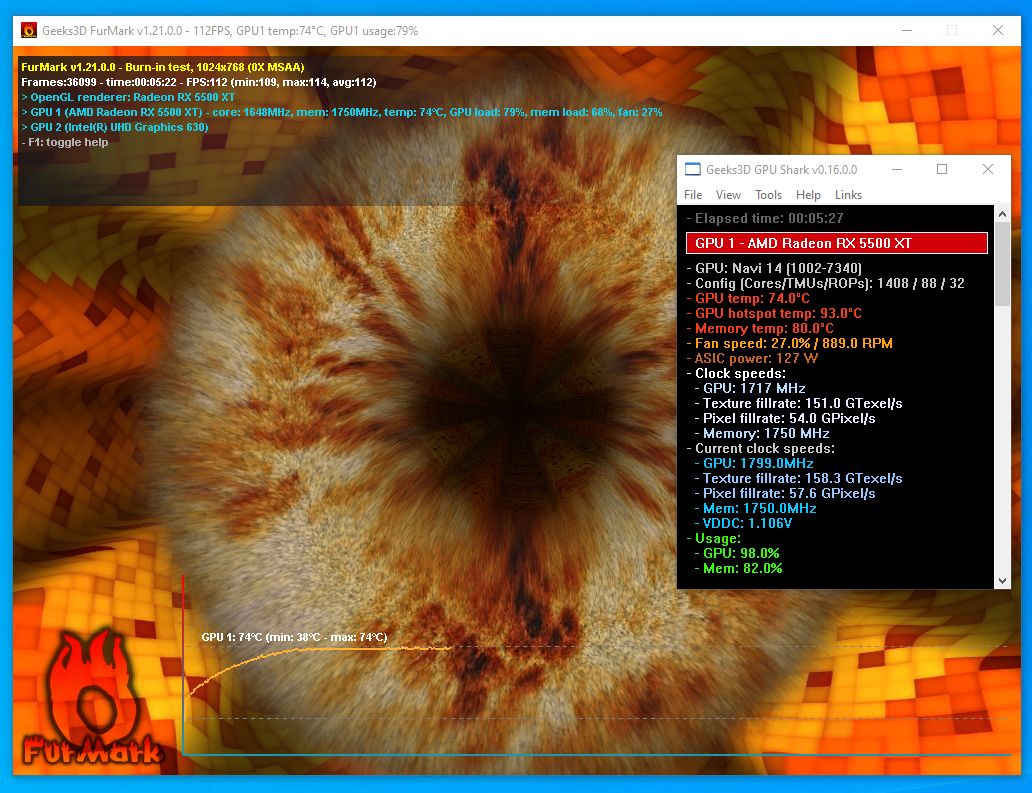The height and width of the screenshot is (793, 1032).
Task: Click 'GPU: 1799.0MHz' current clock
Action: (754, 463)
